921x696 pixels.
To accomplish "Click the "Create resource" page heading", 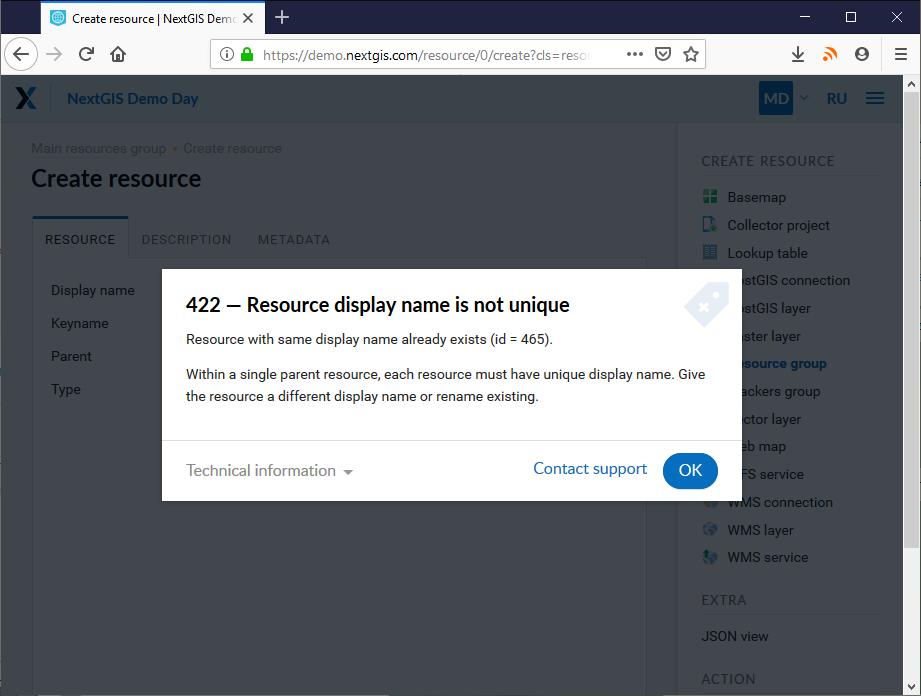I will click(x=116, y=179).
